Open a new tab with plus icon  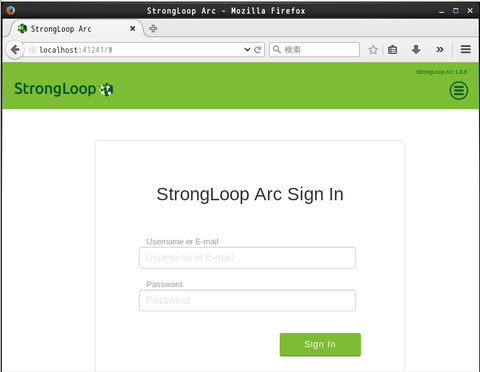[153, 29]
